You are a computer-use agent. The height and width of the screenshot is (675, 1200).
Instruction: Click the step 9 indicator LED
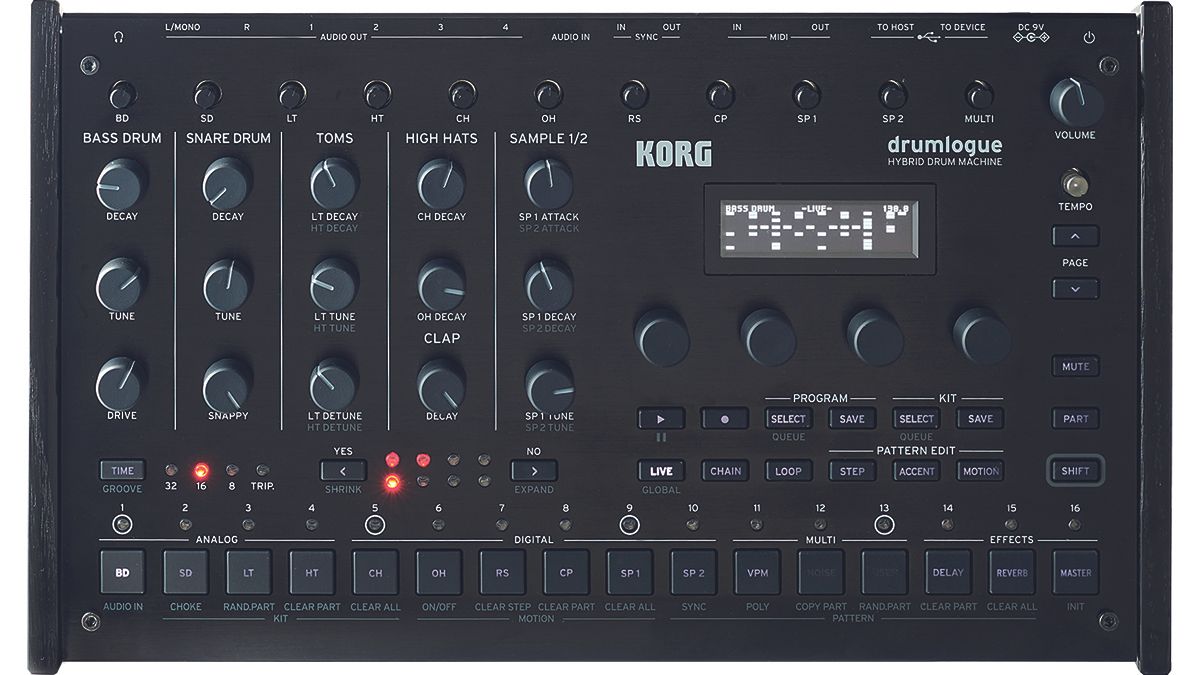pos(629,523)
